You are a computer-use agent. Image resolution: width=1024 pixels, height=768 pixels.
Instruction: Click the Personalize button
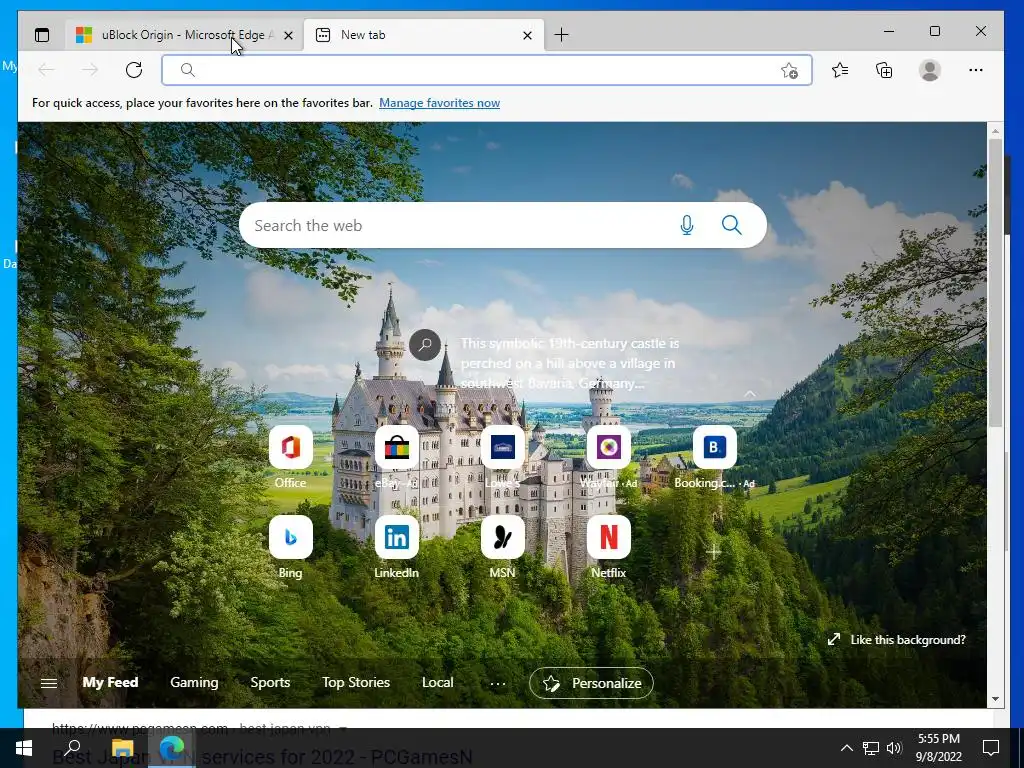pos(591,683)
